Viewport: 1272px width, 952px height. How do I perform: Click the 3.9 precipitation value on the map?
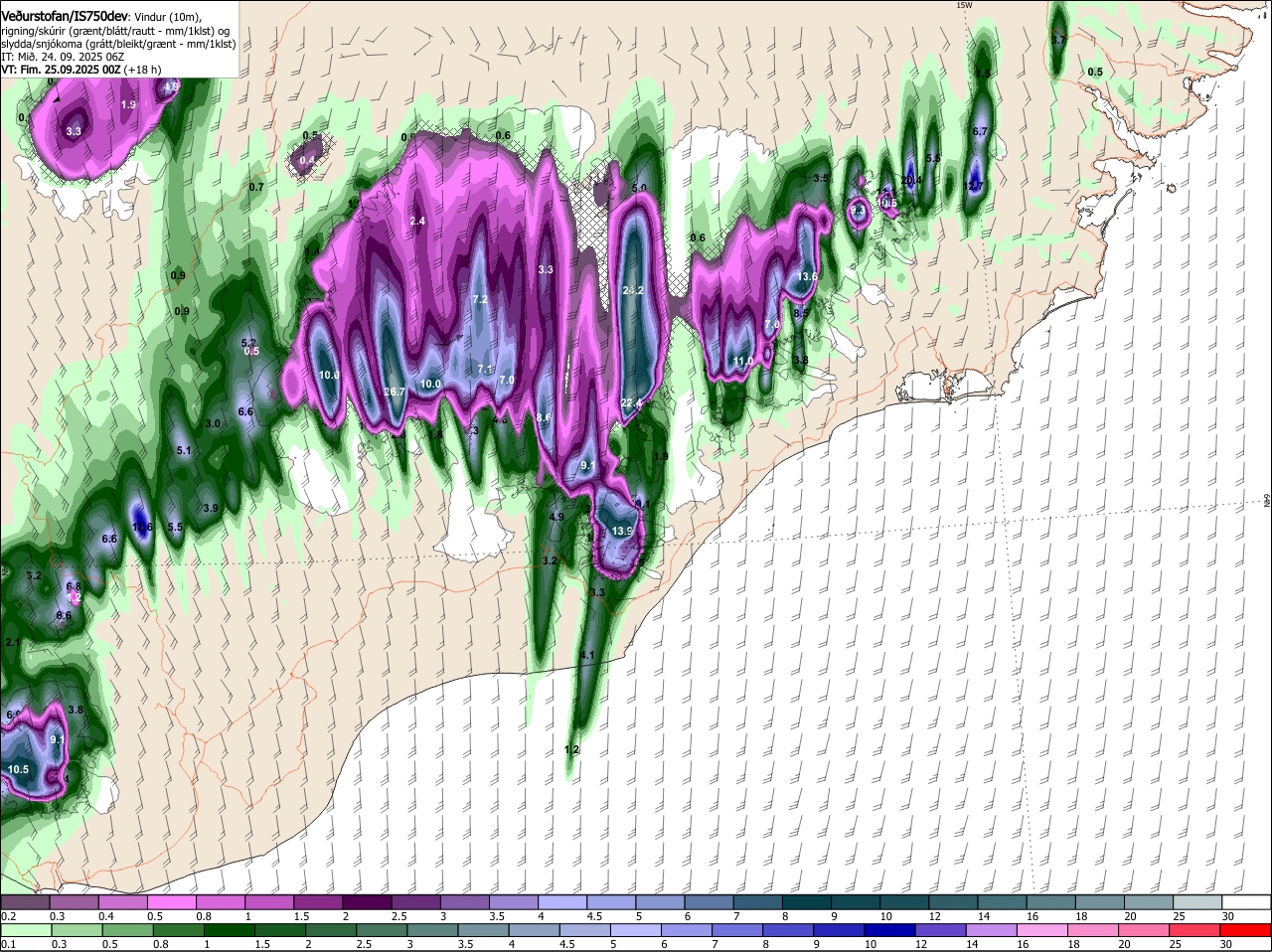pyautogui.click(x=210, y=508)
